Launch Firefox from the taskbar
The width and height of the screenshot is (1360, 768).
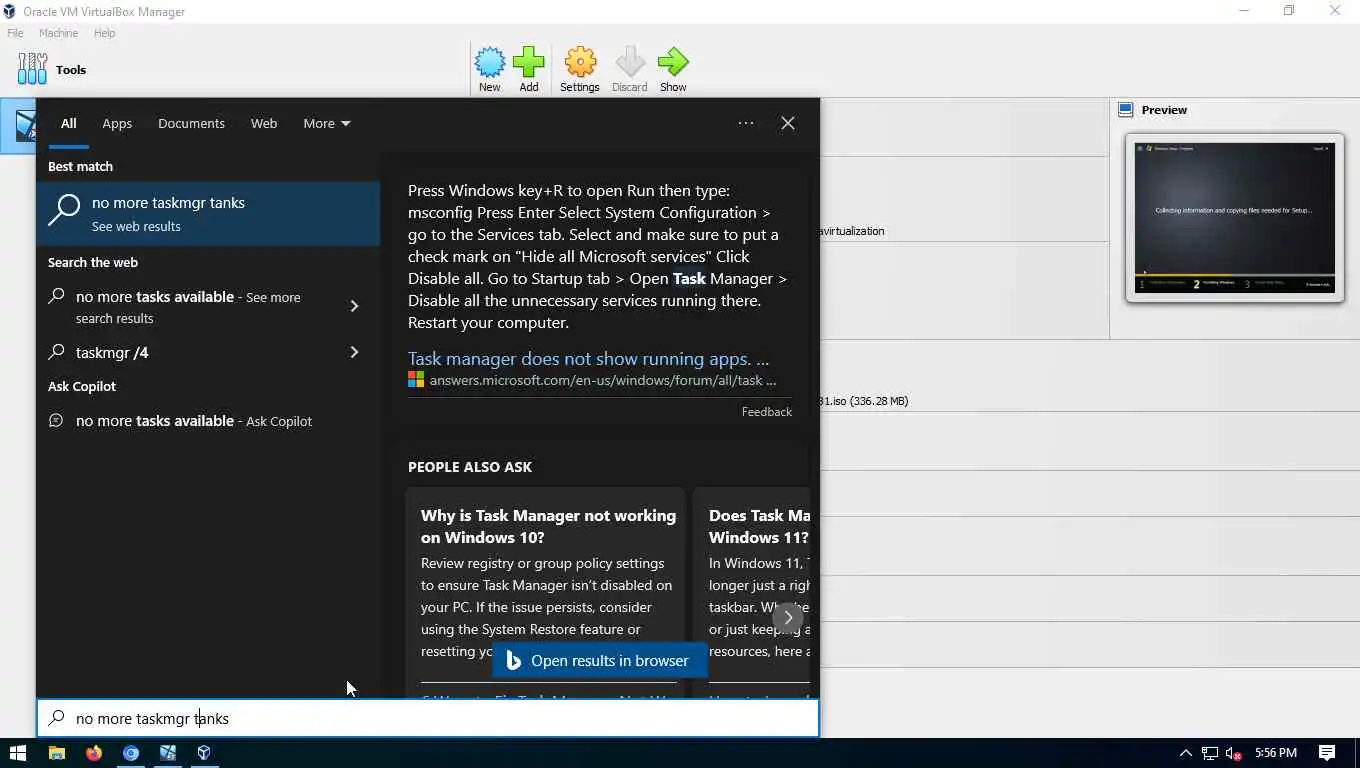[94, 753]
